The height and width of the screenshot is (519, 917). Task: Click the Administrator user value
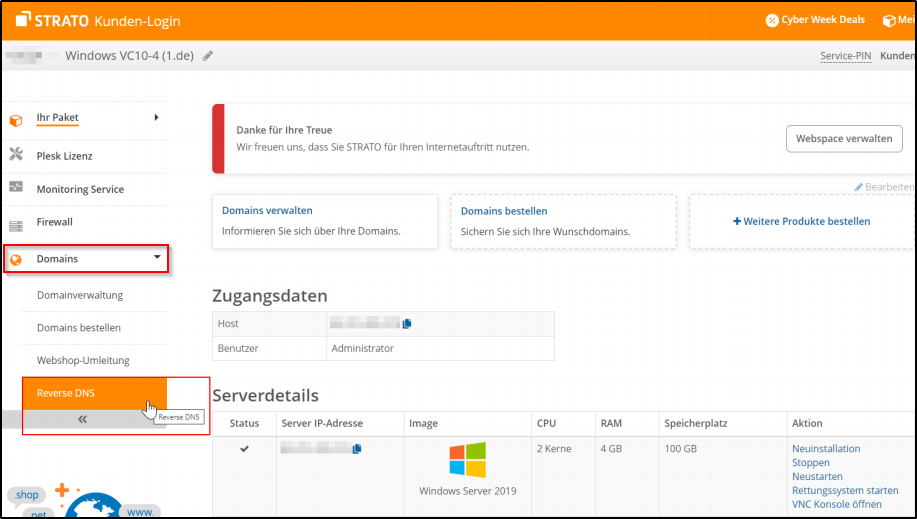click(x=363, y=348)
